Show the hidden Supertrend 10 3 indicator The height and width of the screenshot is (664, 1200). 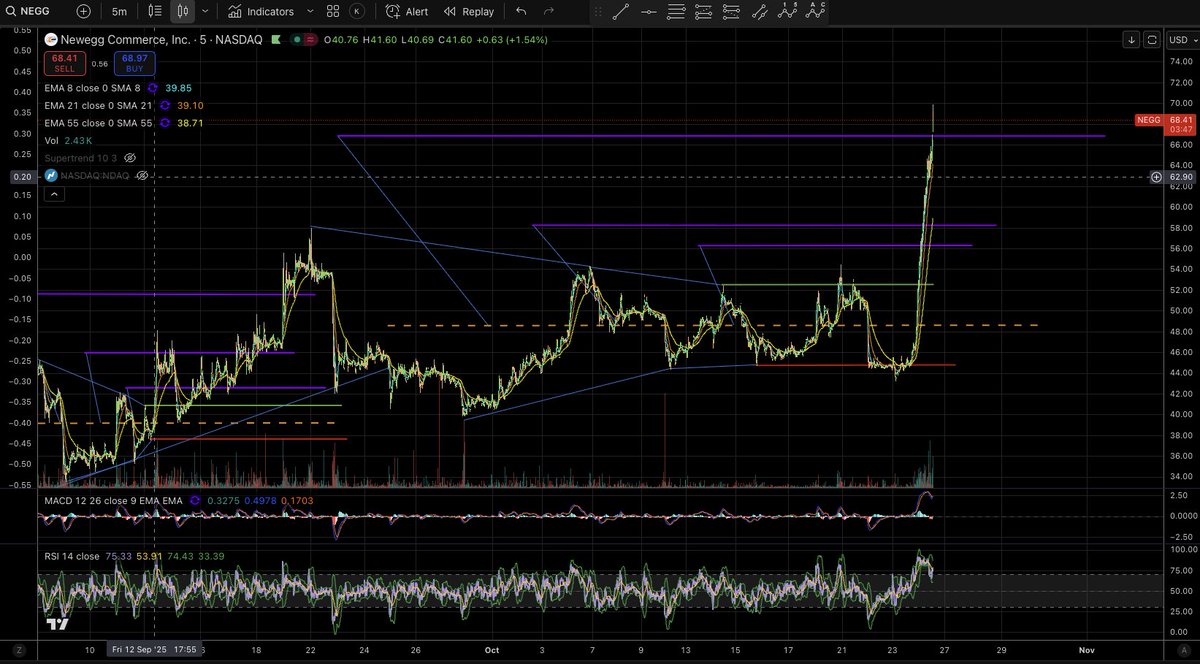tap(130, 158)
